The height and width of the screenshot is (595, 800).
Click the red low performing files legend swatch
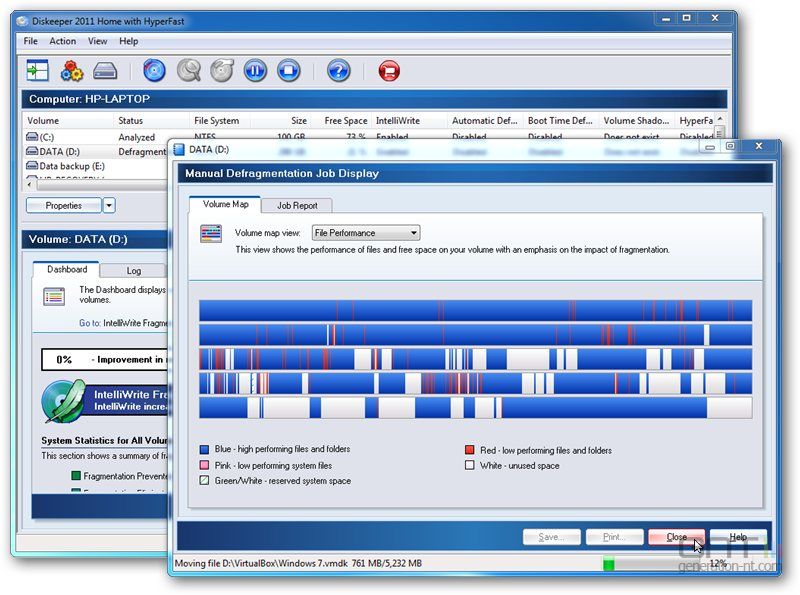click(470, 450)
